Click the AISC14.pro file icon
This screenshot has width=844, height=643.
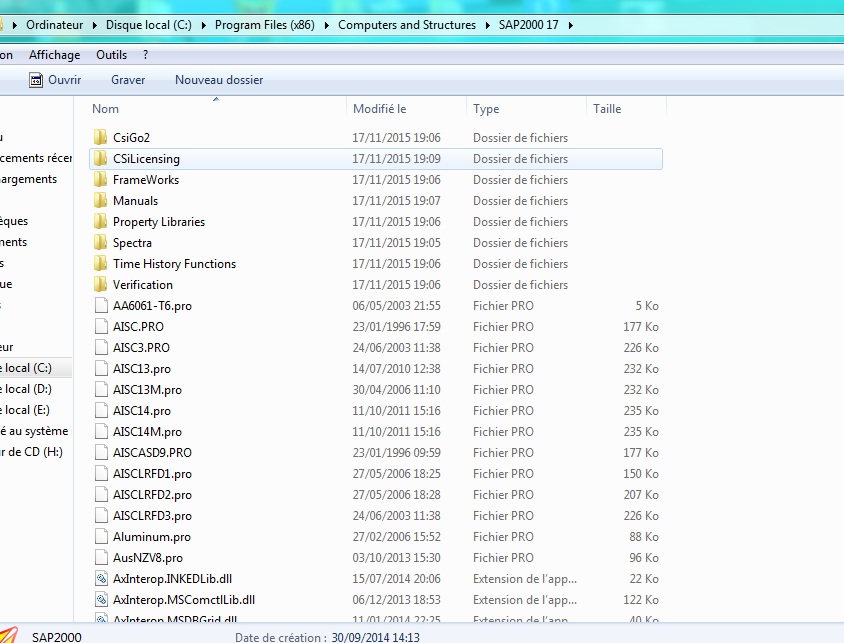point(101,410)
